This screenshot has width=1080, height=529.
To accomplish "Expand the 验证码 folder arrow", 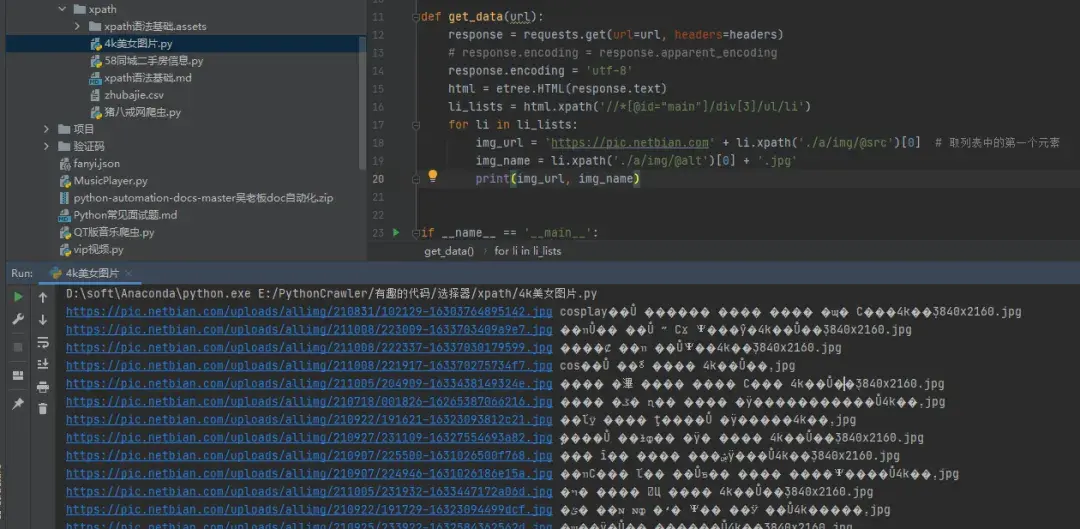I will pos(47,147).
